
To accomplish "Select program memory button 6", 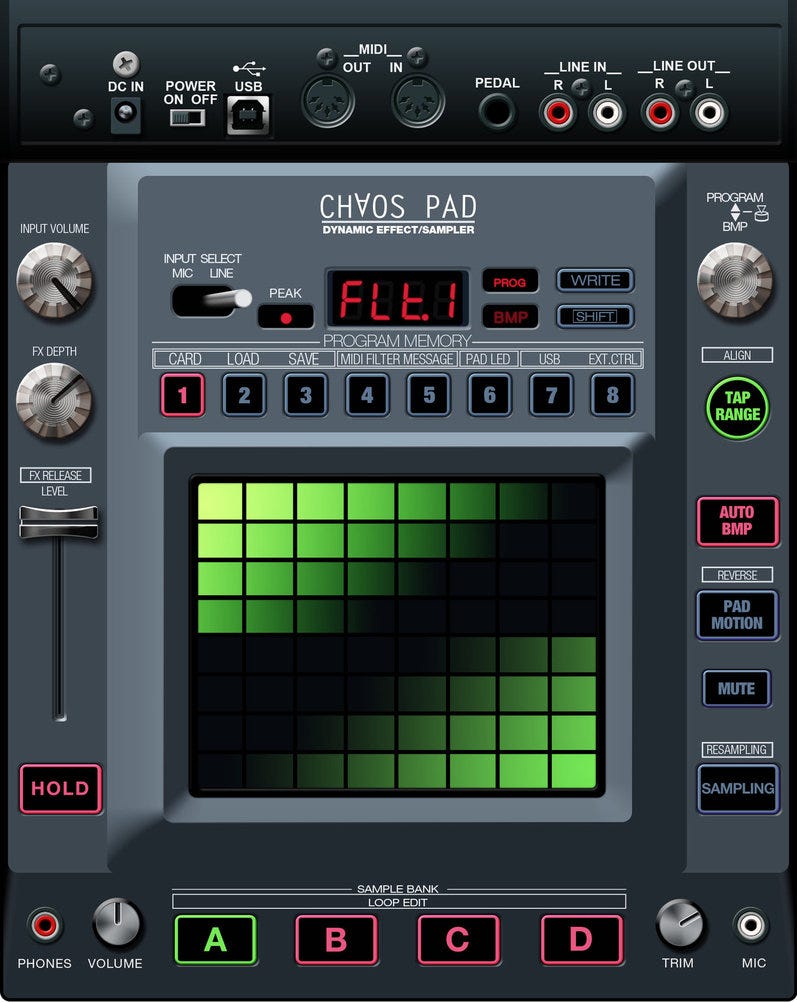I will pos(490,395).
